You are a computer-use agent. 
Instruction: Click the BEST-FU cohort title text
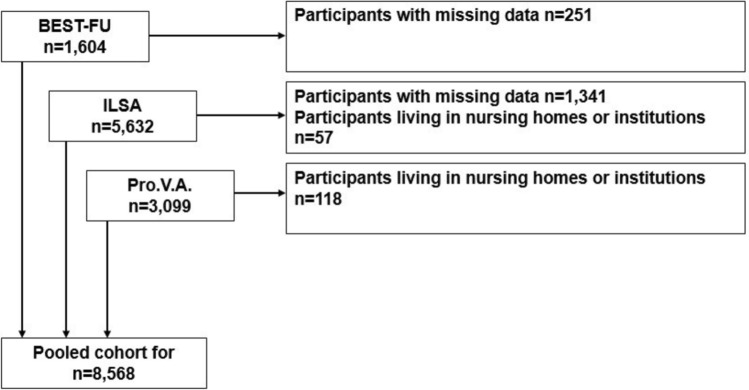click(75, 25)
